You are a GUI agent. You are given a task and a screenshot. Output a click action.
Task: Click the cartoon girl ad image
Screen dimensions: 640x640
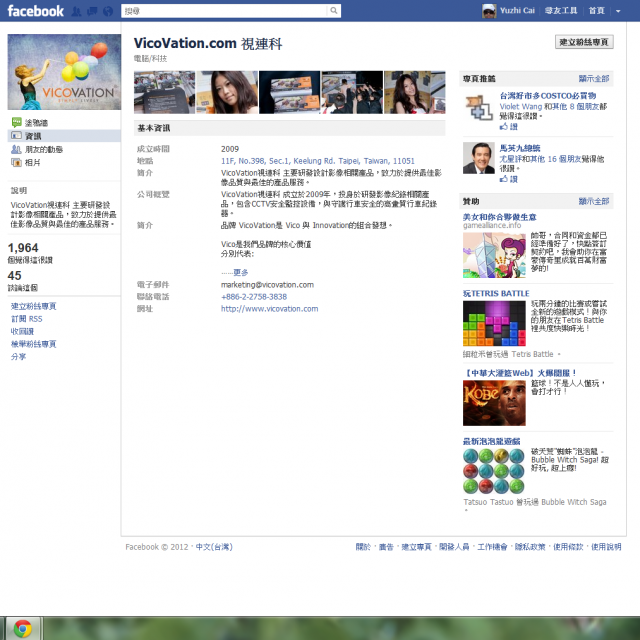(x=494, y=255)
